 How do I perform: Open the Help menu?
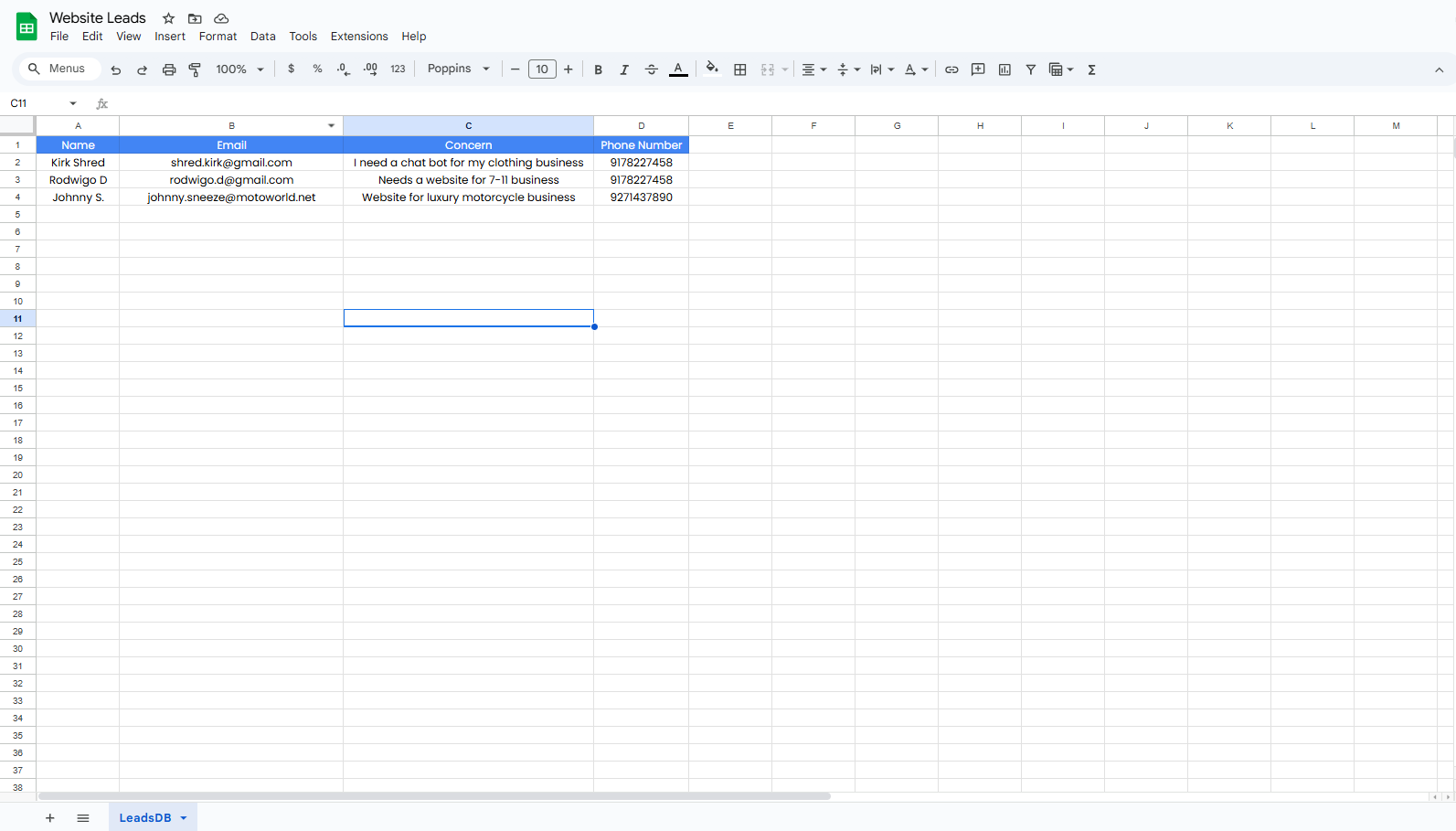tap(414, 37)
